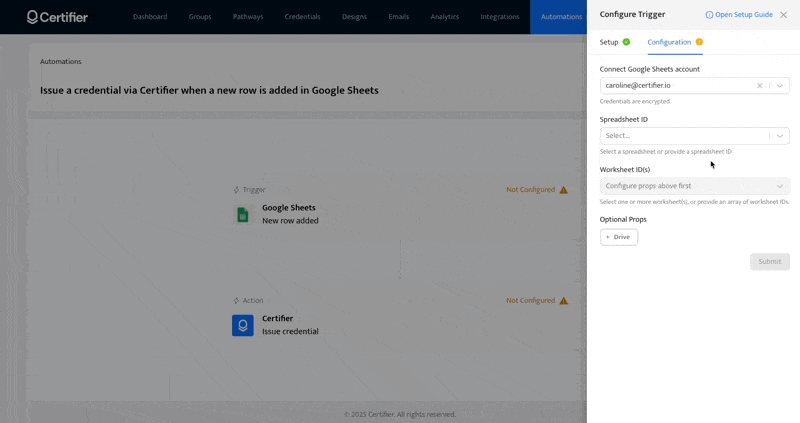Image resolution: width=800 pixels, height=423 pixels.
Task: Click the Submit button
Action: coord(769,262)
